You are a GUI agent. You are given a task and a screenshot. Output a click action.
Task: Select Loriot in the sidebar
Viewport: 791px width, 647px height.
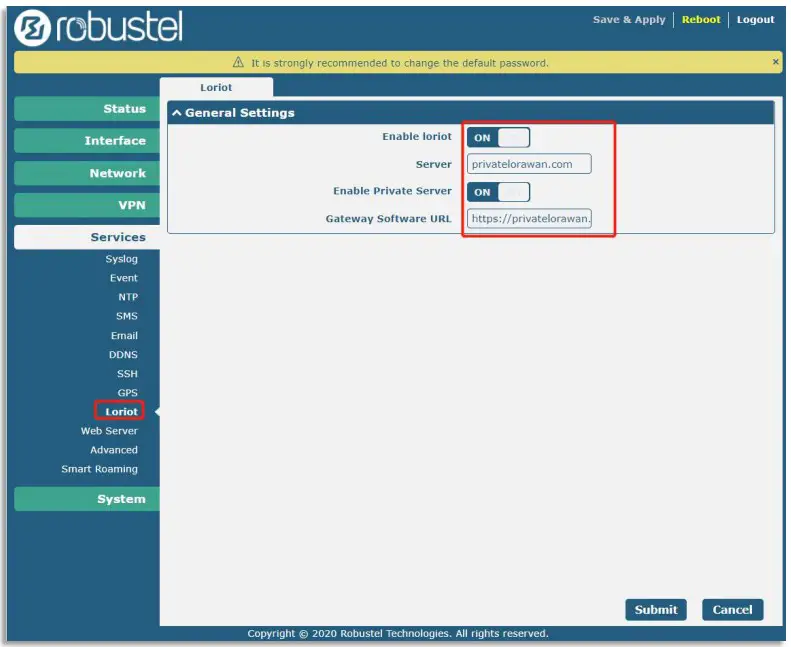[121, 411]
